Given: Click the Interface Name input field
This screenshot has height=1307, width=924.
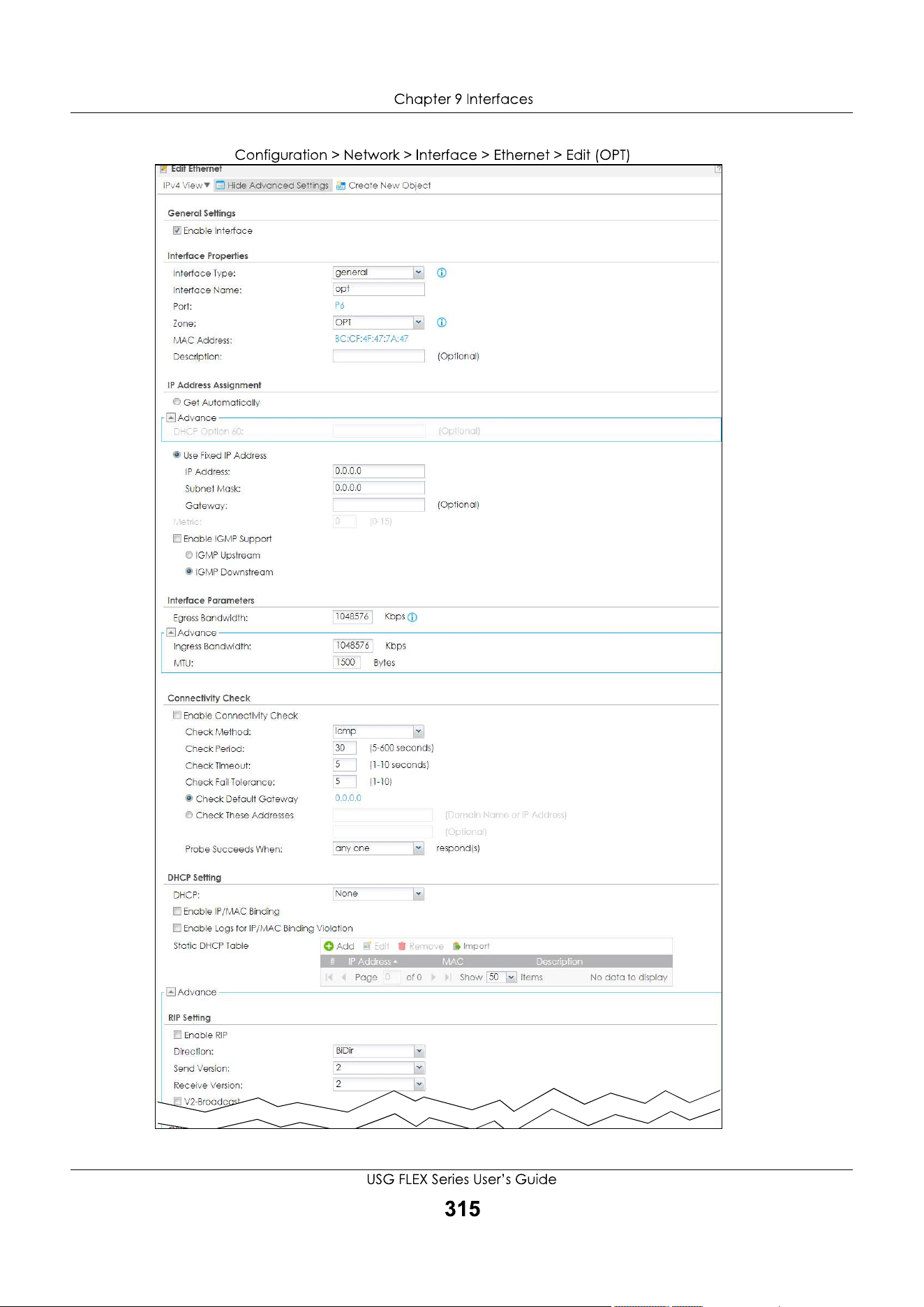Looking at the screenshot, I should [x=378, y=290].
